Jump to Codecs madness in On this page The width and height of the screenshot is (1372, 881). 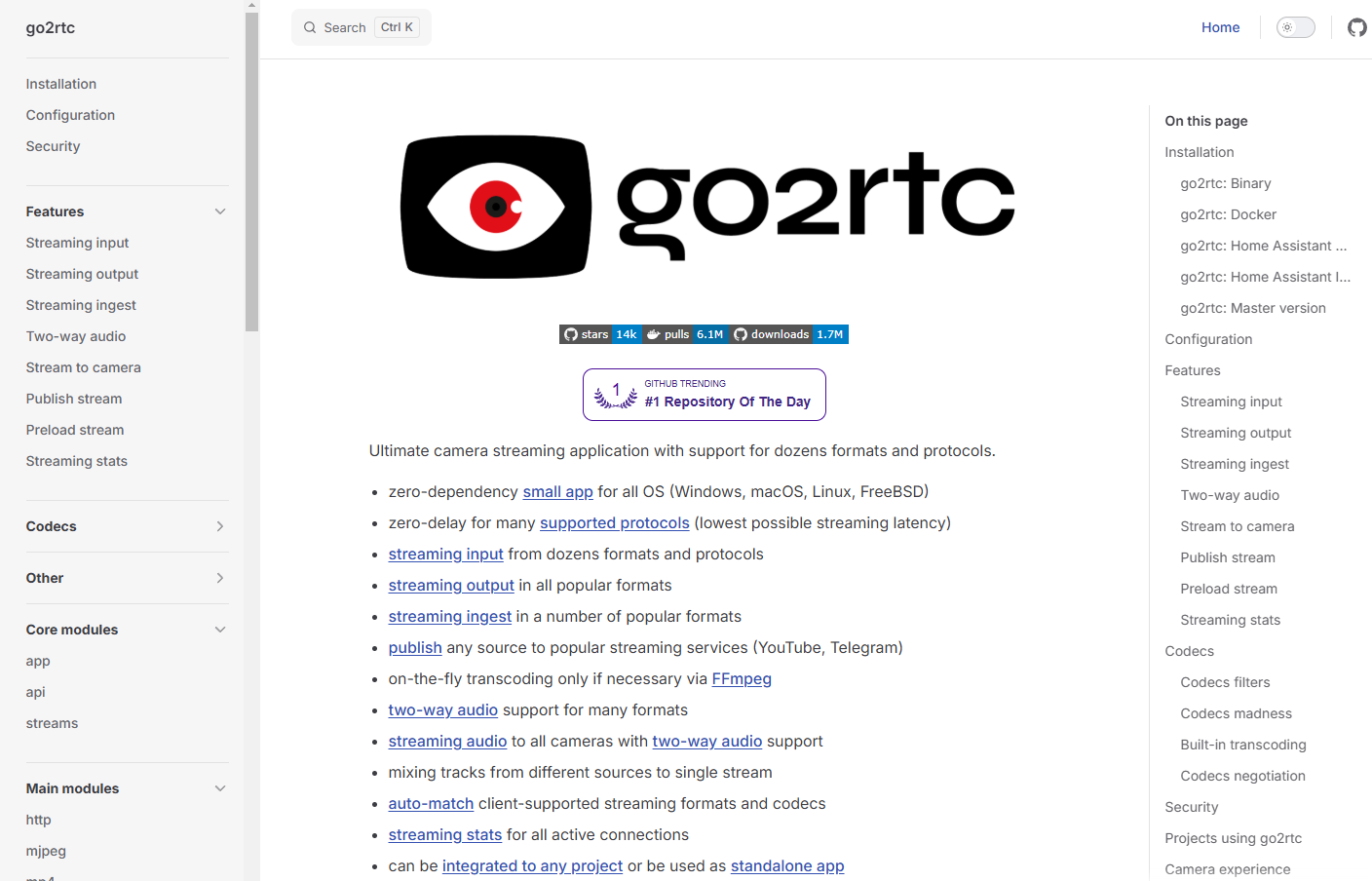click(1236, 713)
